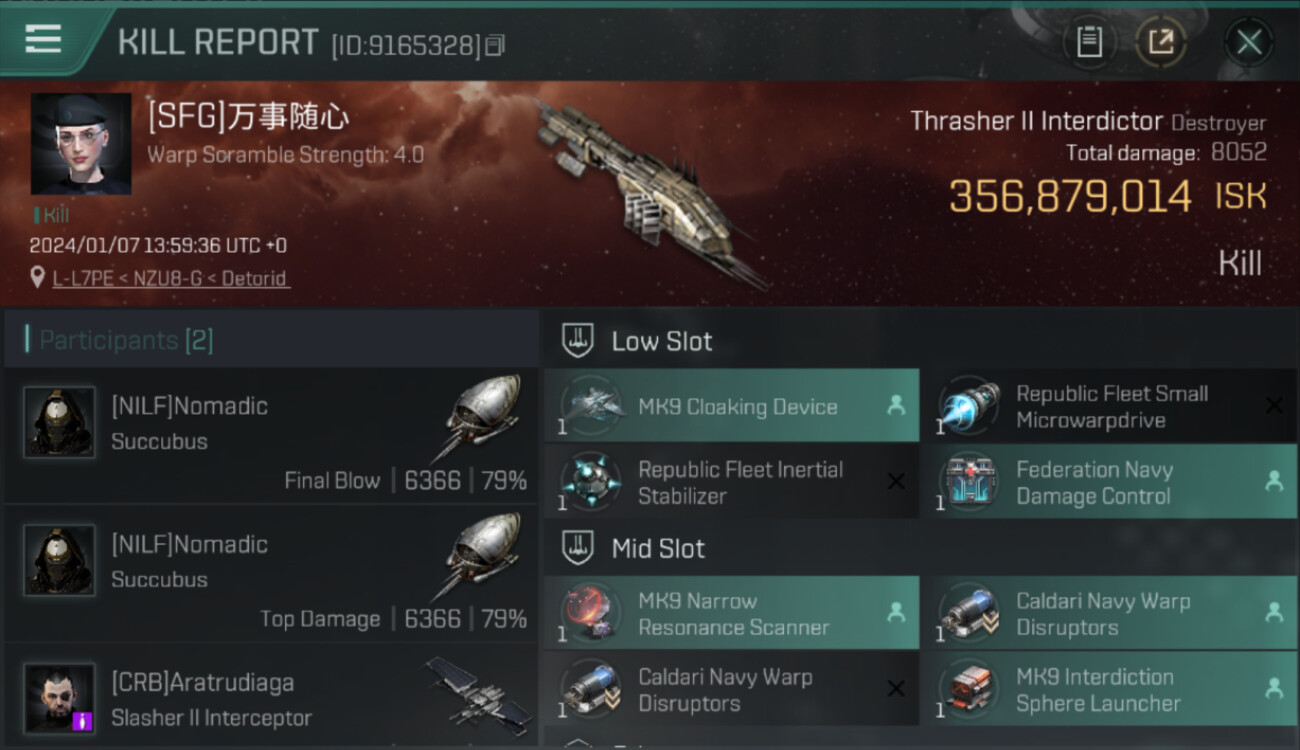The width and height of the screenshot is (1300, 750).
Task: Tap the person marker on MK9 Narrow Resonance Scanner
Action: click(896, 613)
